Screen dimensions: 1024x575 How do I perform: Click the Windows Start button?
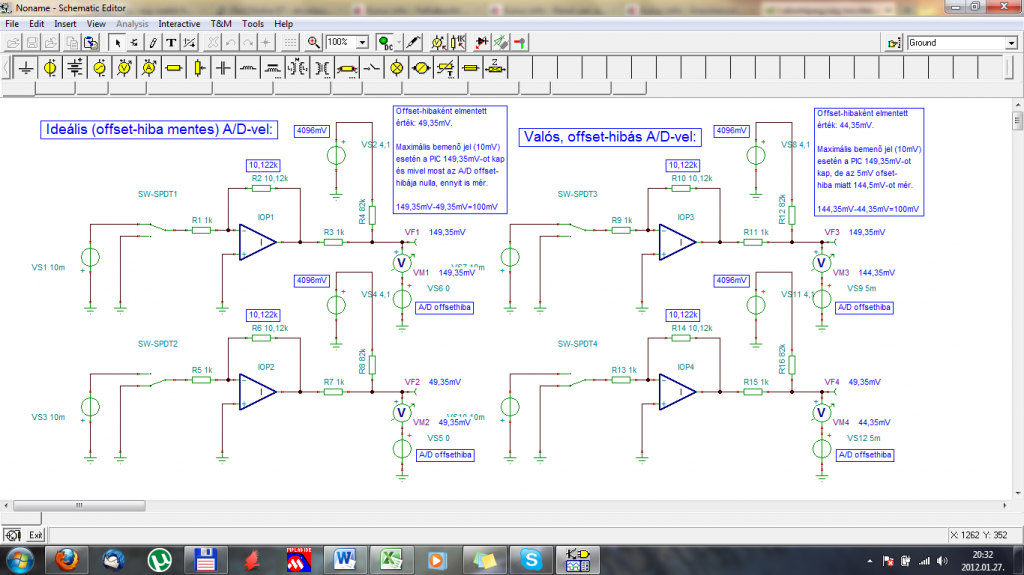tap(20, 560)
